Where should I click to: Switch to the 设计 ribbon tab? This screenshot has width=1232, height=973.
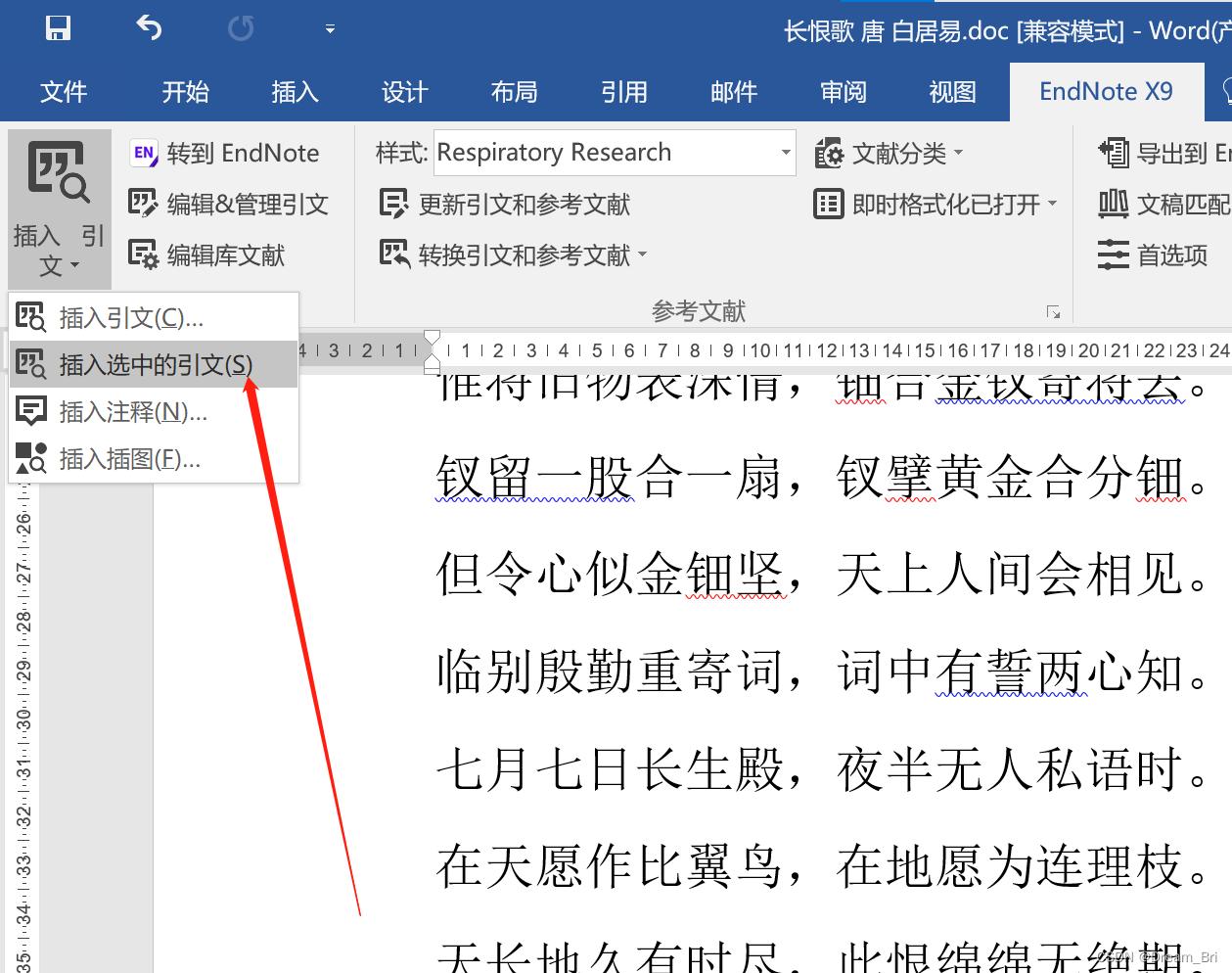(405, 92)
